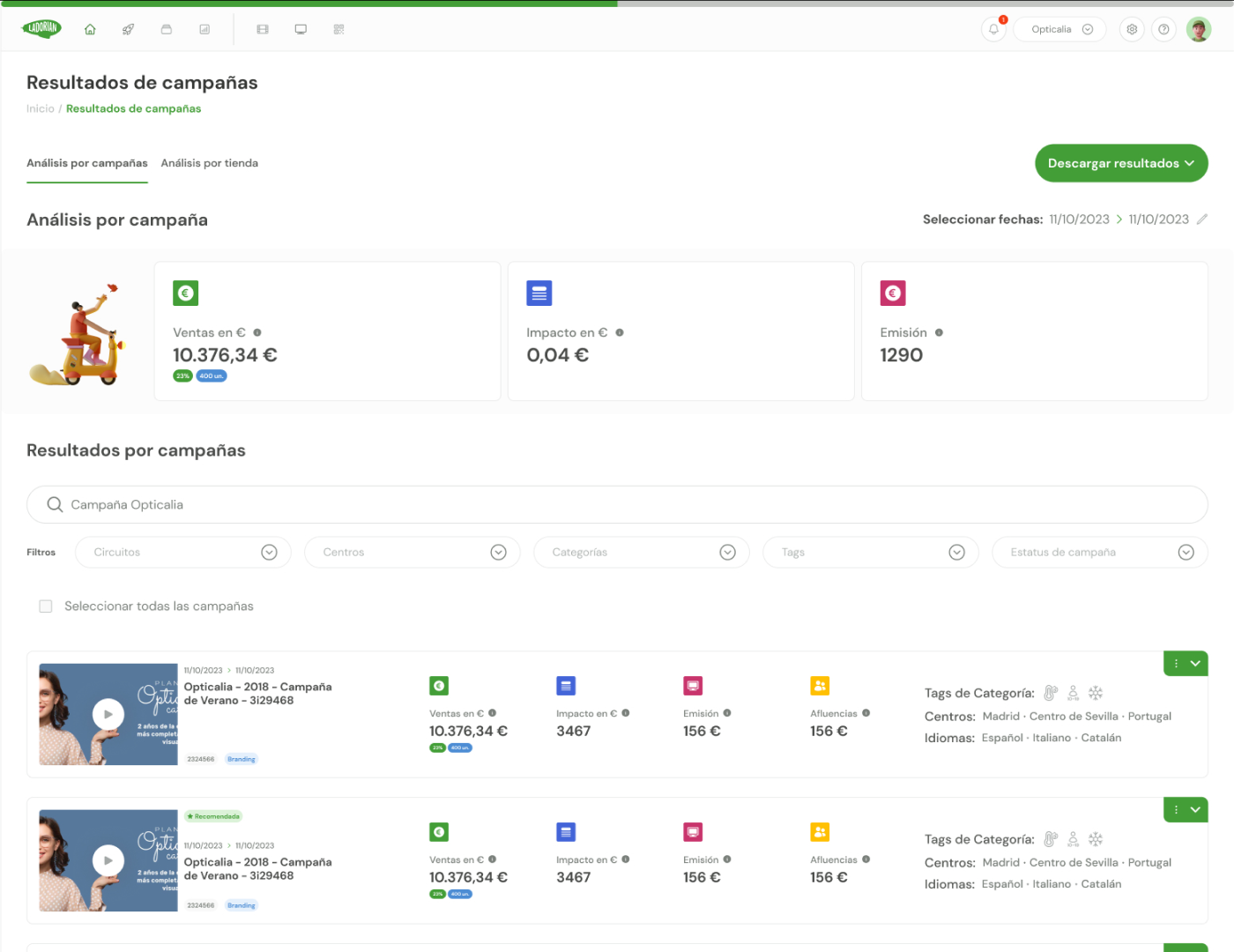Click the monitor screens icon
1234x952 pixels.
(x=301, y=29)
